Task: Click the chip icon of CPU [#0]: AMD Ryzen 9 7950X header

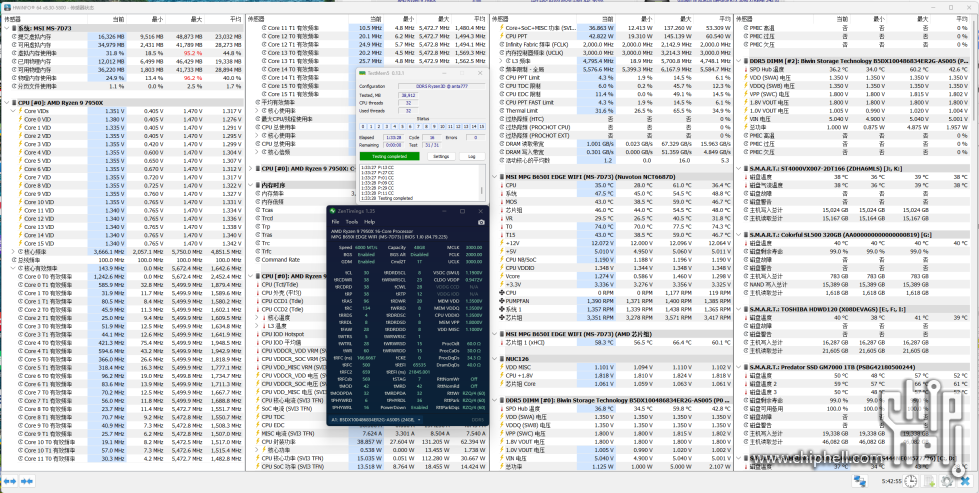Action: pos(14,102)
